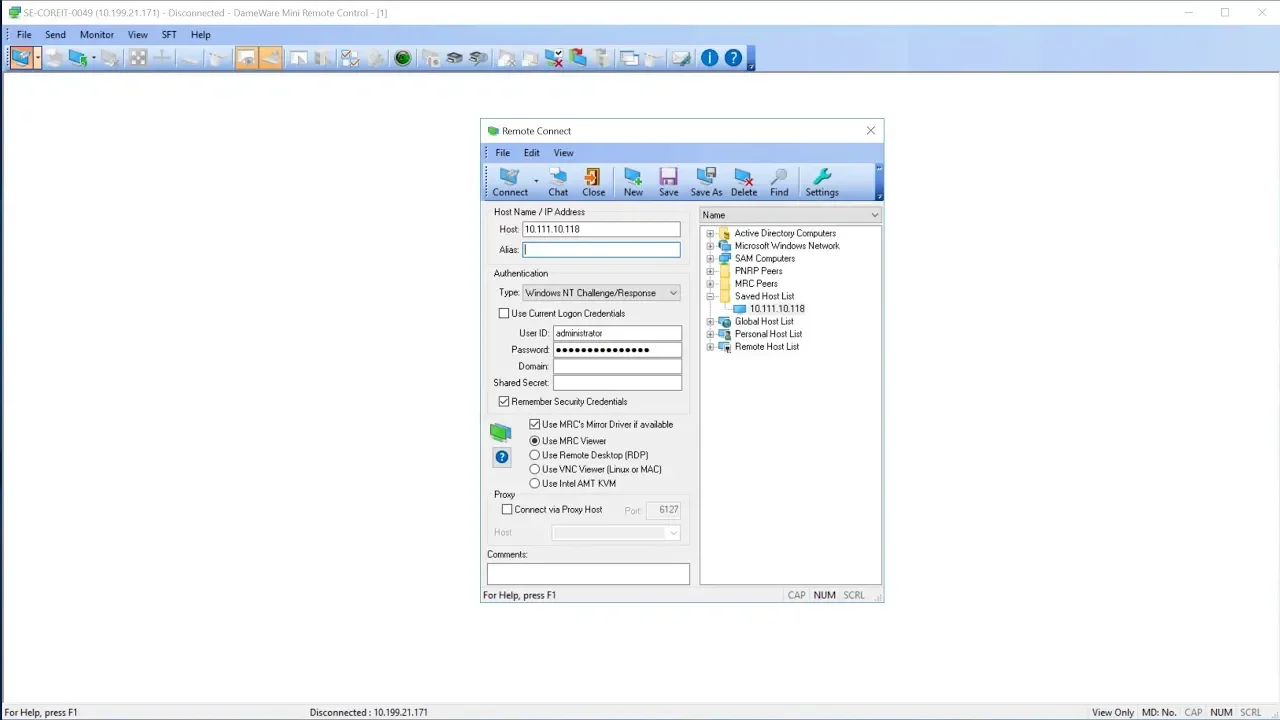The width and height of the screenshot is (1280, 720).
Task: Expand Global Host List node
Action: pyautogui.click(x=710, y=322)
